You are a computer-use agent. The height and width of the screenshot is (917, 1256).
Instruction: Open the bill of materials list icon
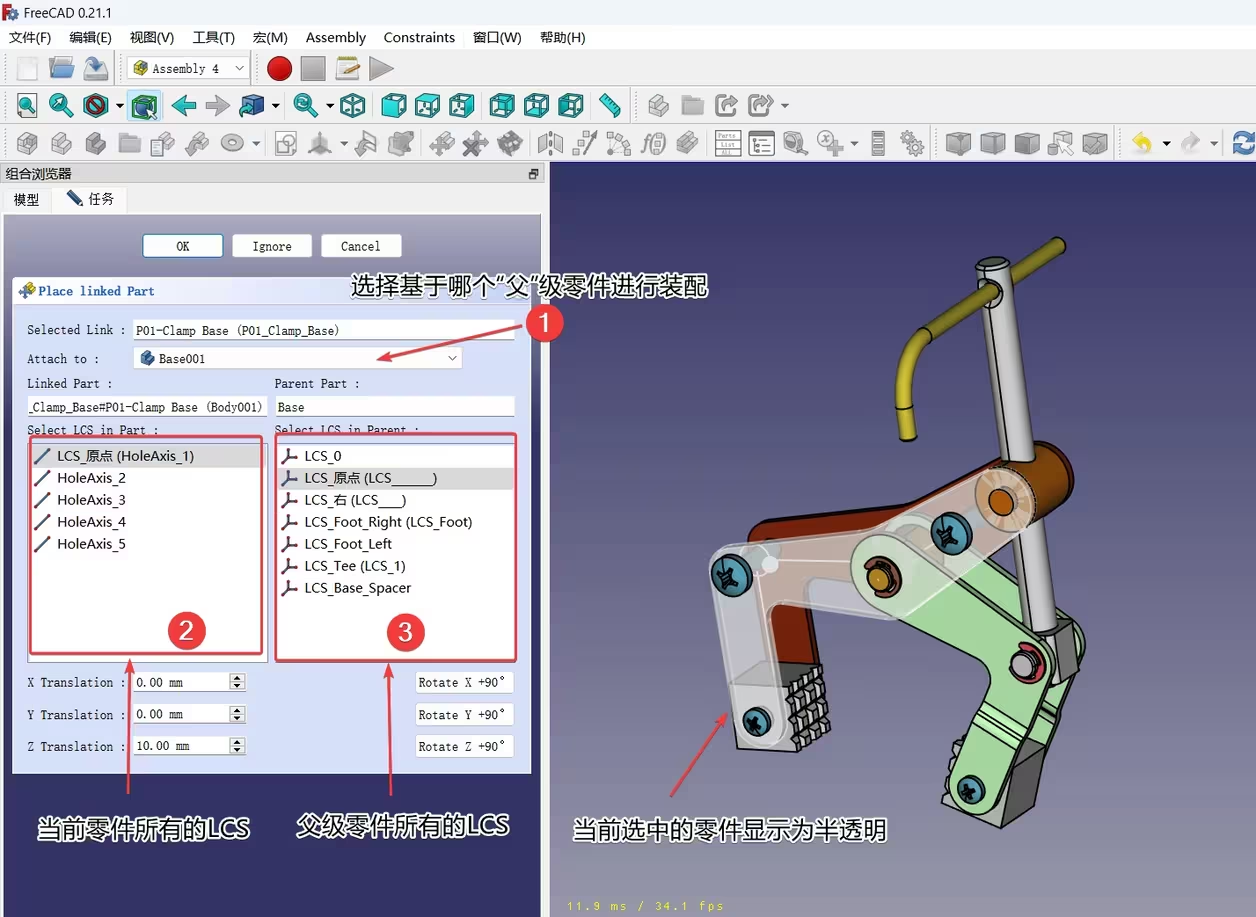coord(762,143)
